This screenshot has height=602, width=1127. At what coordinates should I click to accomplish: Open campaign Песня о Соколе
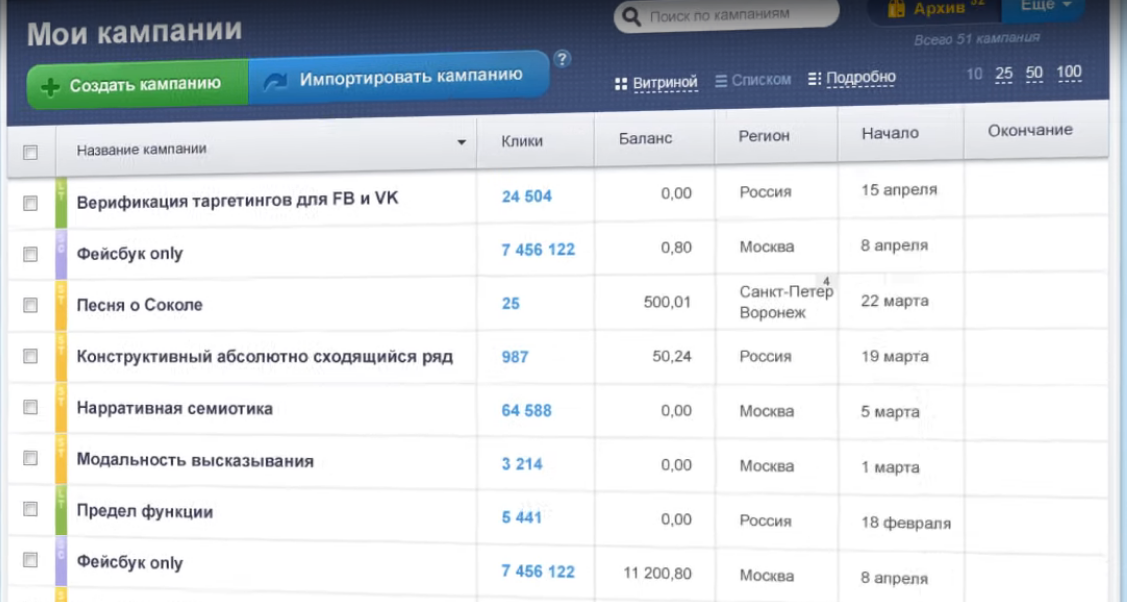(139, 305)
